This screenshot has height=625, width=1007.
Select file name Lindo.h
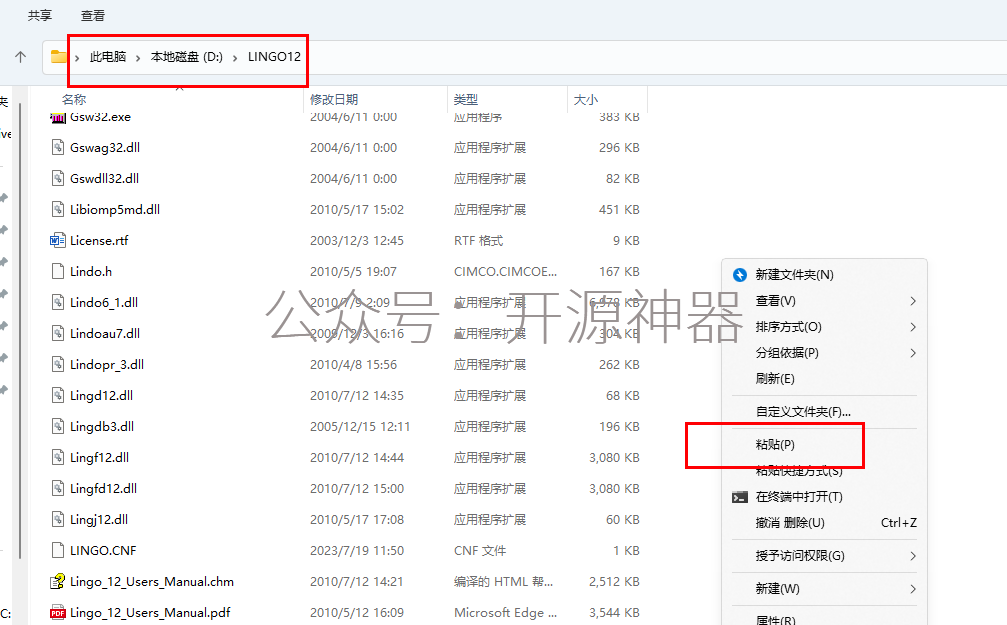(91, 271)
